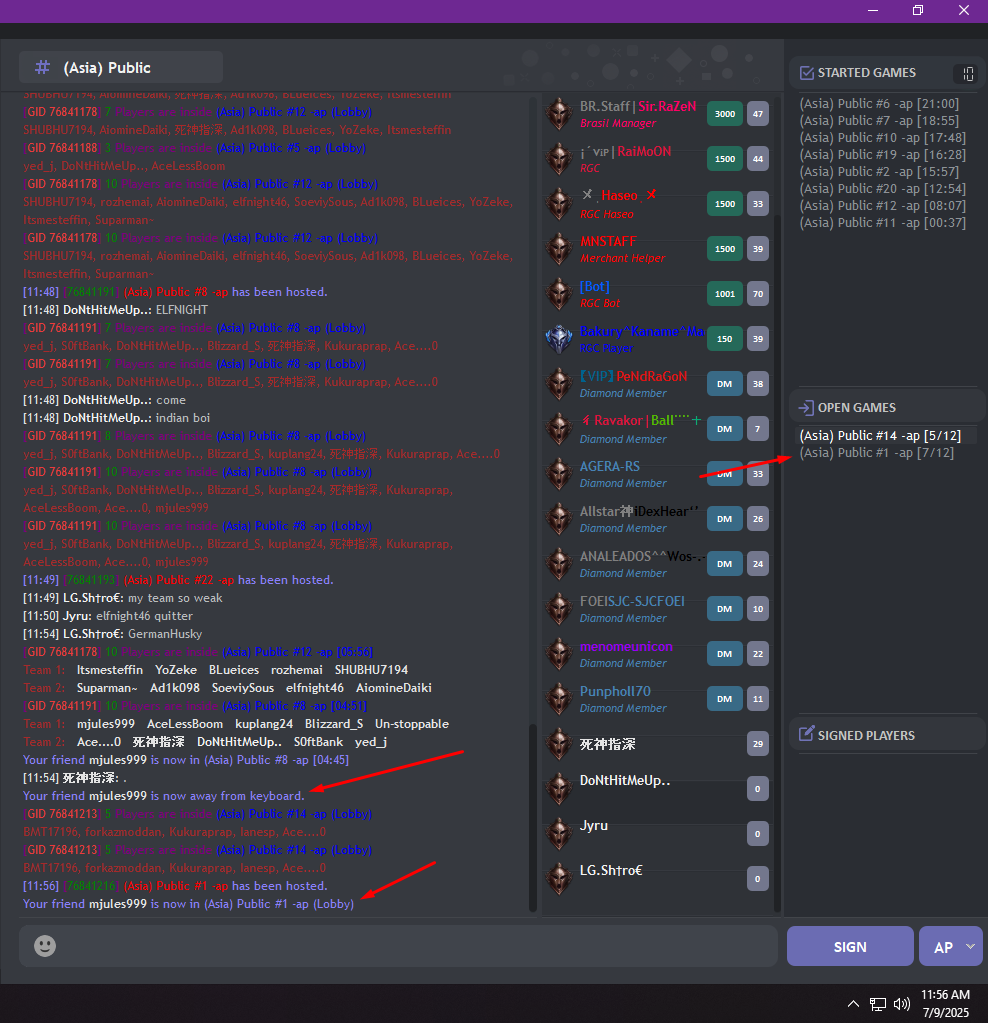Click the blue avatar of Bakury^Kaname^Ma
The image size is (988, 1023).
pyautogui.click(x=559, y=339)
